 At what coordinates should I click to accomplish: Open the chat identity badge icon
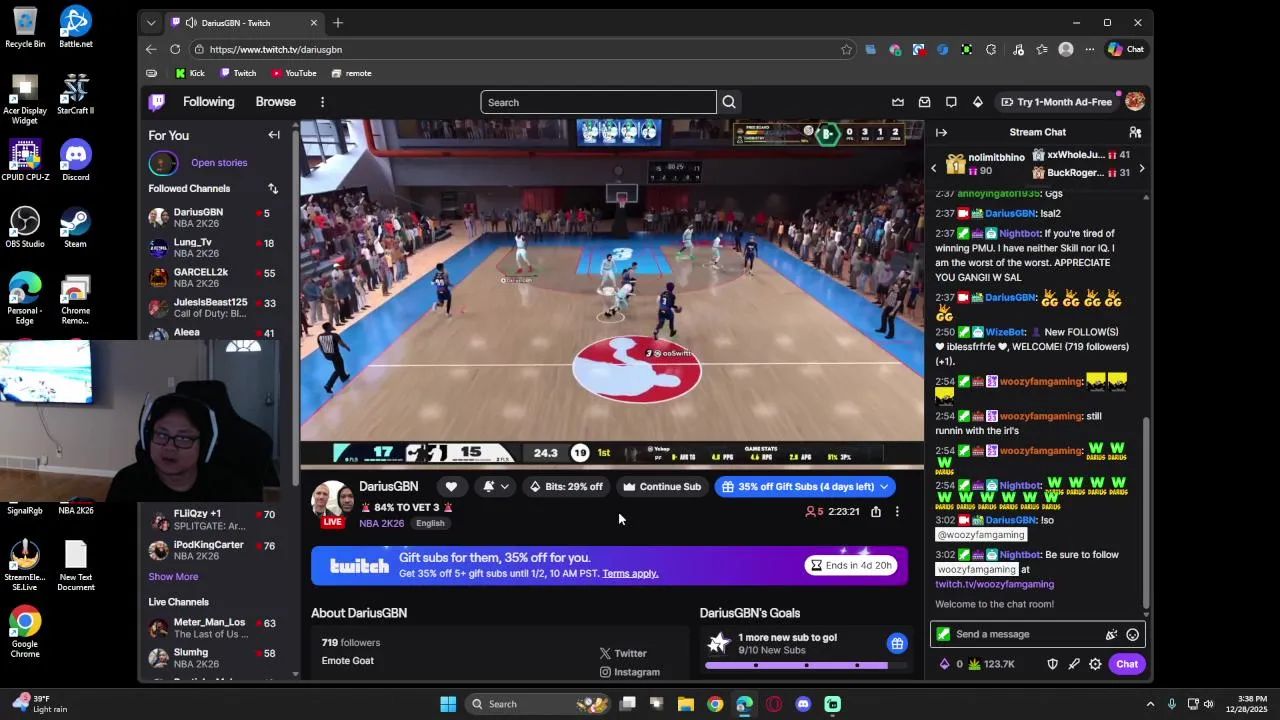943,634
